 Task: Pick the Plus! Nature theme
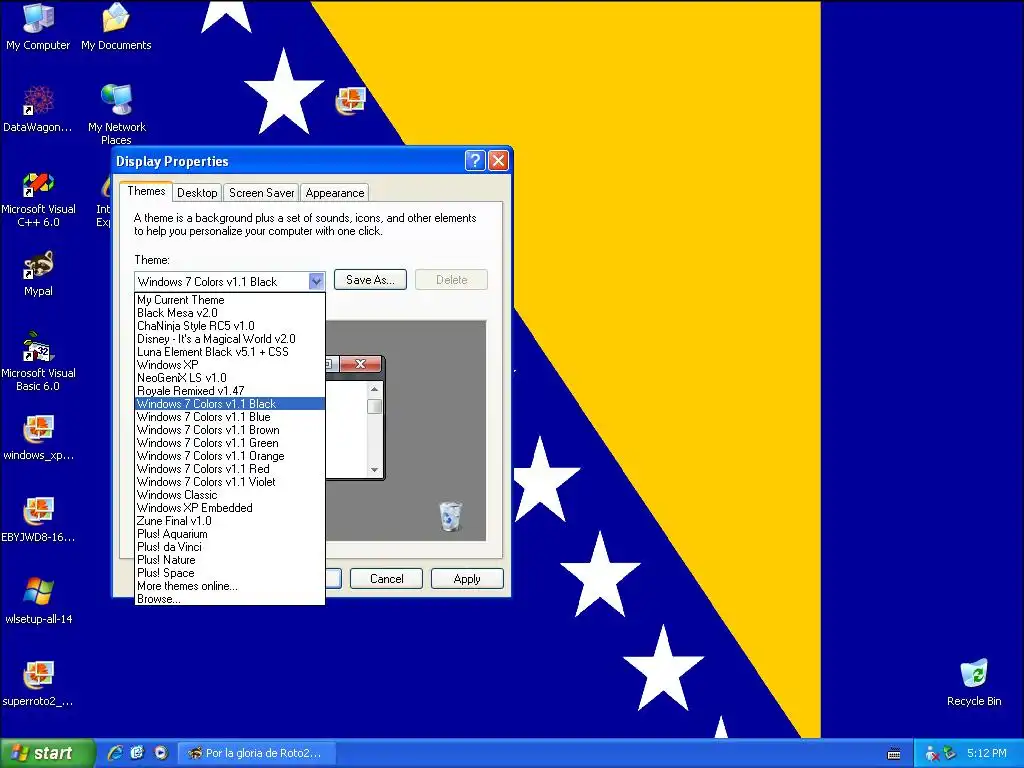[x=229, y=560]
